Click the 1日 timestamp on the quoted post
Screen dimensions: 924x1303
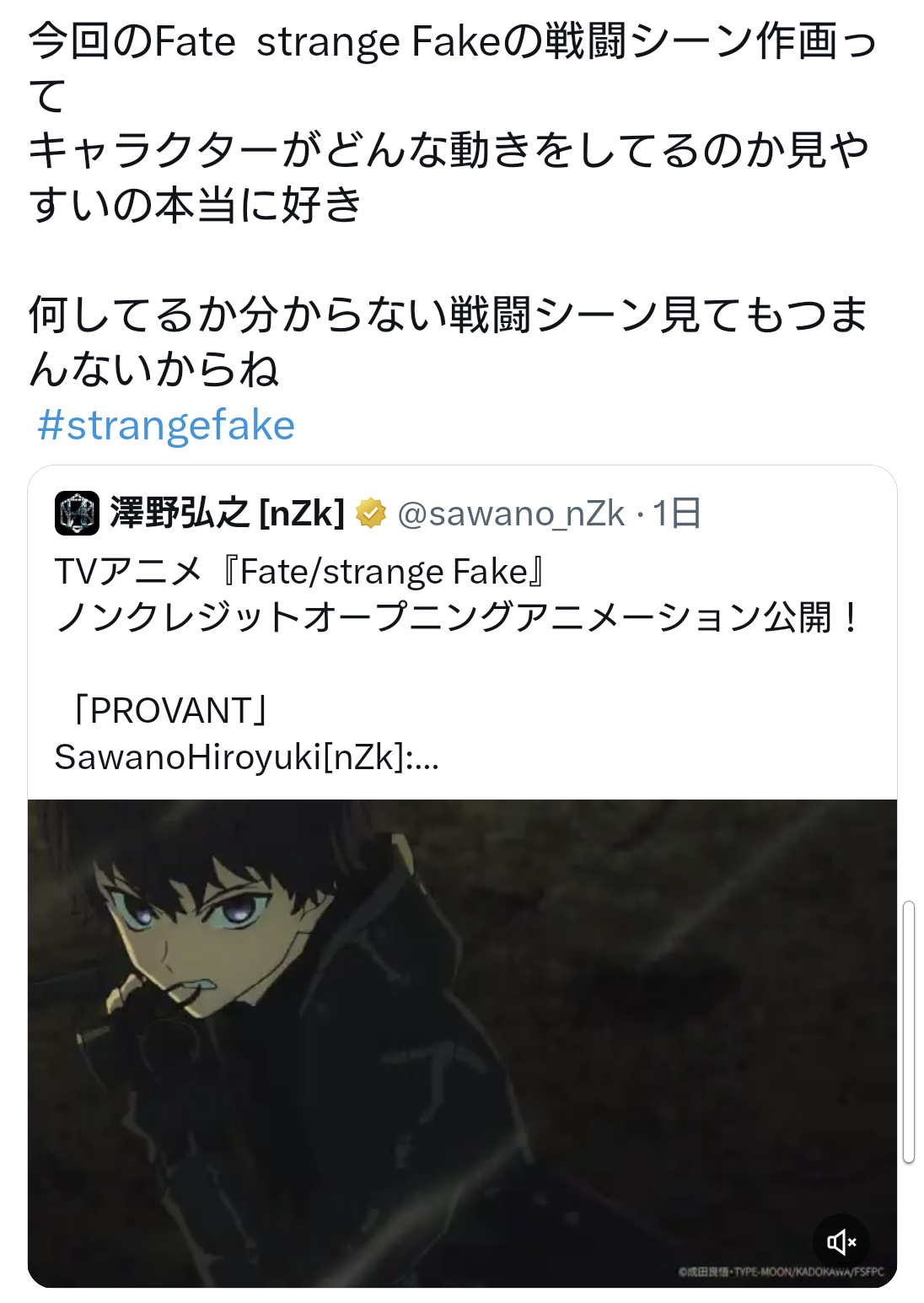click(x=677, y=513)
